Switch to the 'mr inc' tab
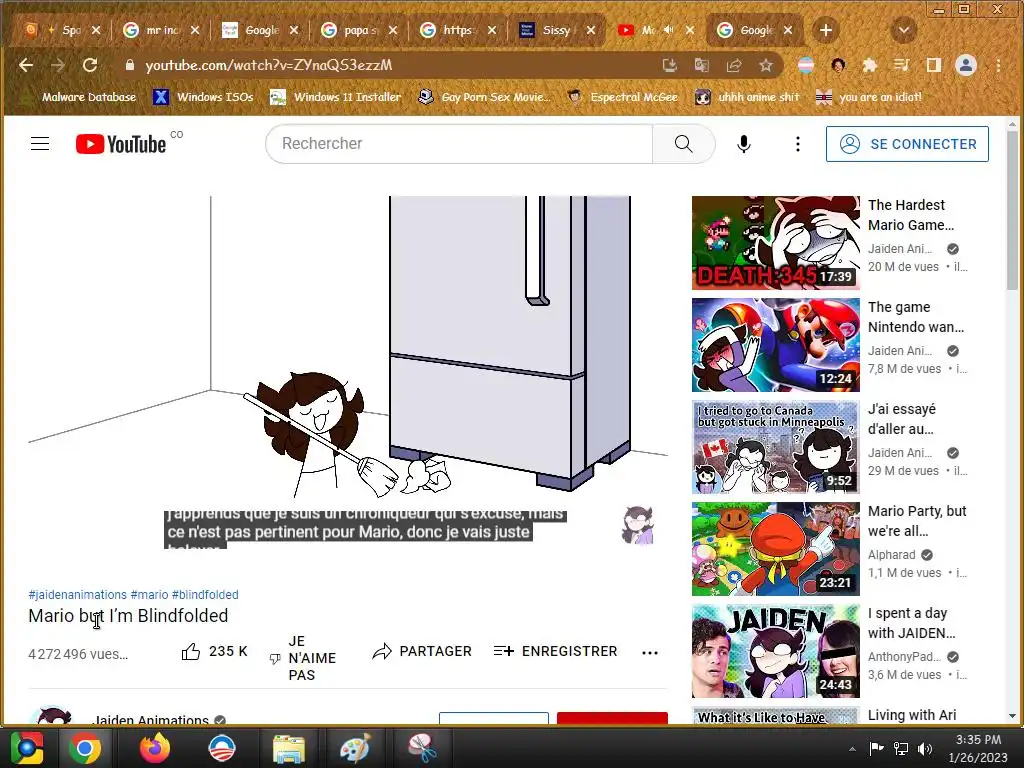Viewport: 1024px width, 768px height. (161, 30)
